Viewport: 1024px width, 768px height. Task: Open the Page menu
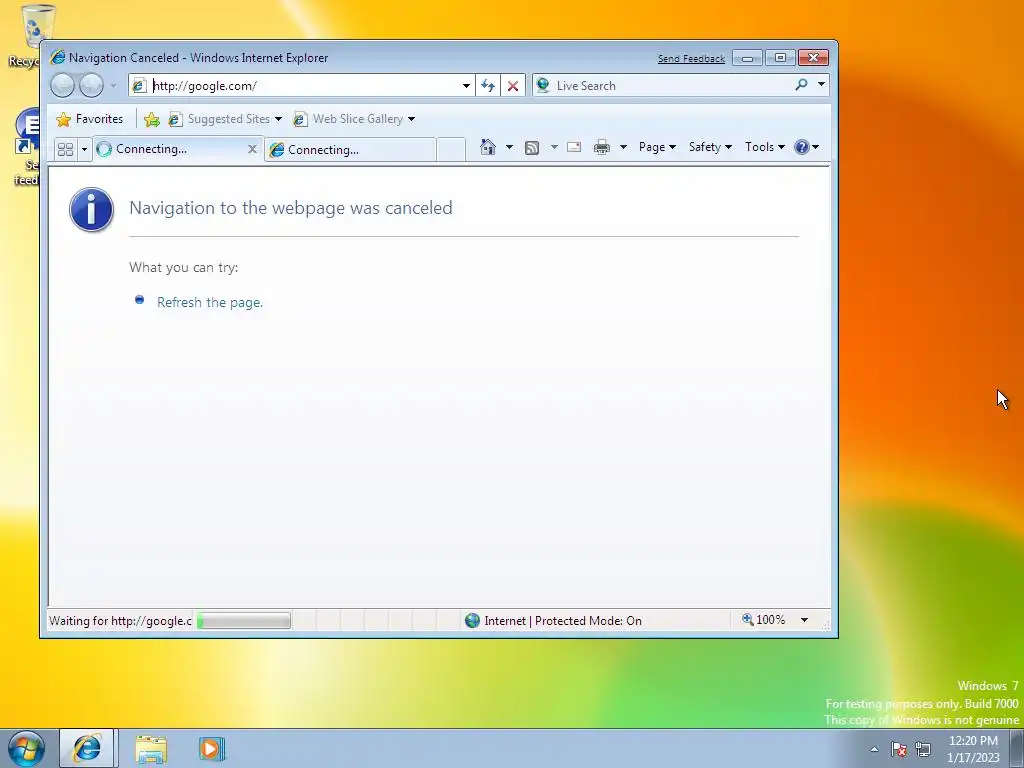click(x=657, y=147)
